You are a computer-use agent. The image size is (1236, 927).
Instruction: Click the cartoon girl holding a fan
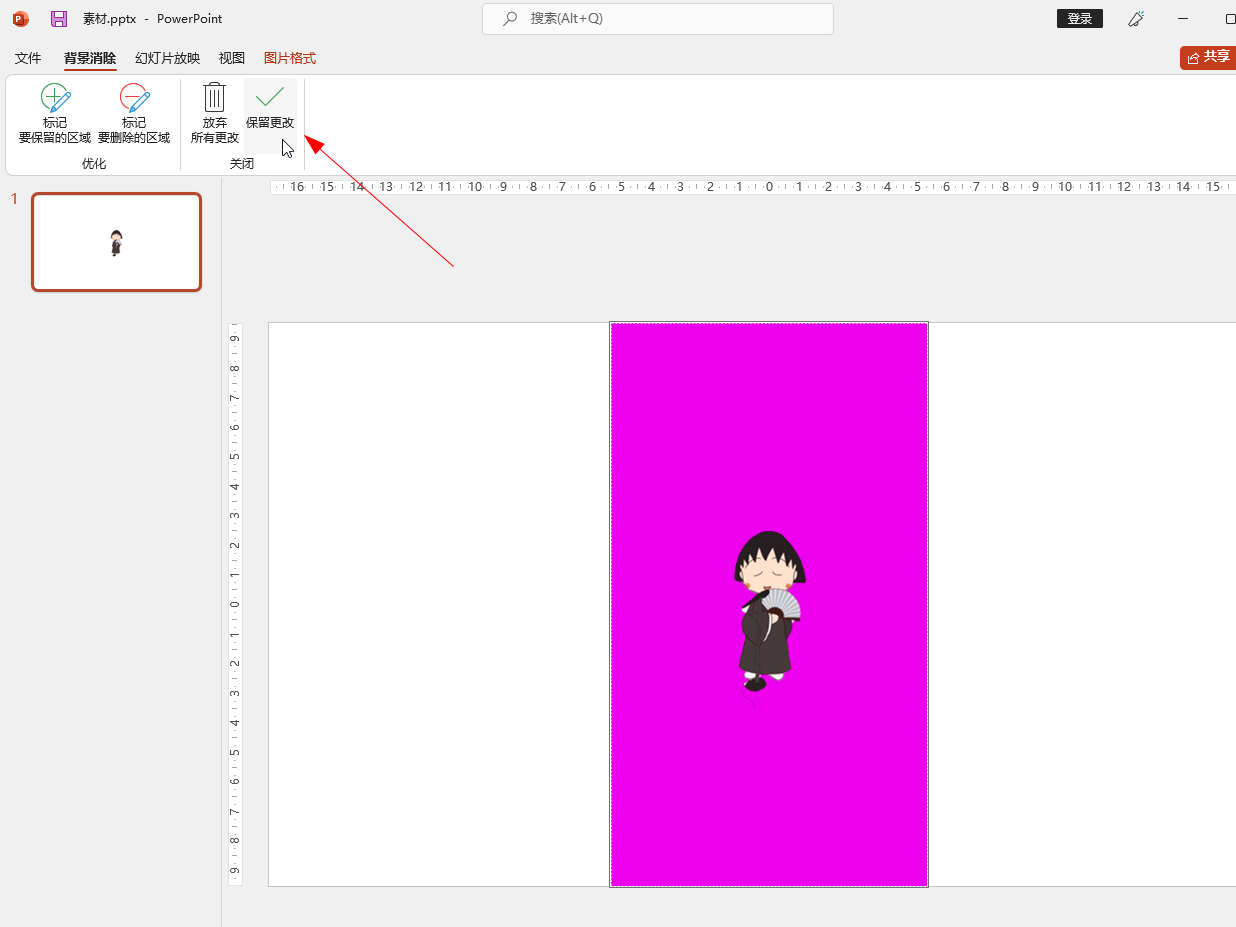[x=770, y=611]
